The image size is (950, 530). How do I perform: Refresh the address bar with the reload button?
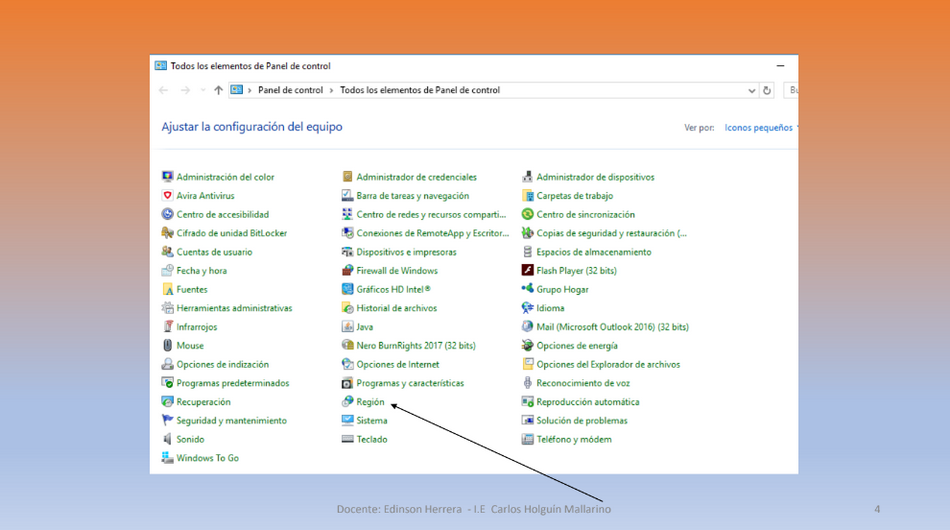click(766, 90)
